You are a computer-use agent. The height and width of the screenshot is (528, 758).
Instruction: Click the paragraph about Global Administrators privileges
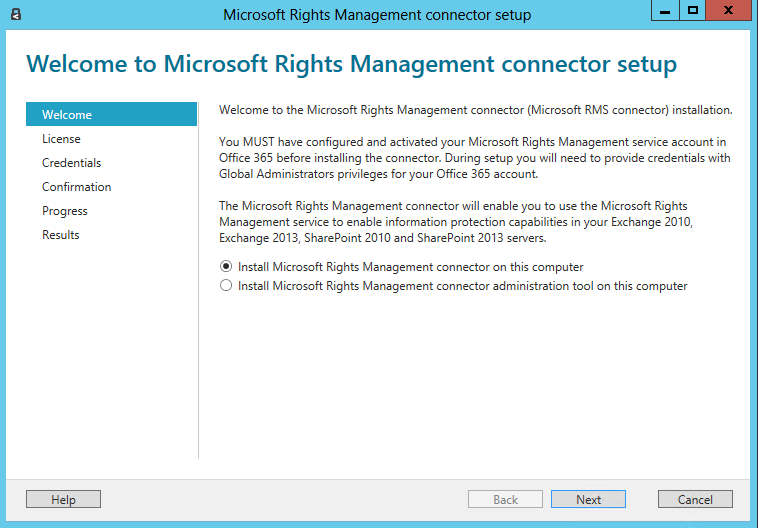tap(475, 158)
